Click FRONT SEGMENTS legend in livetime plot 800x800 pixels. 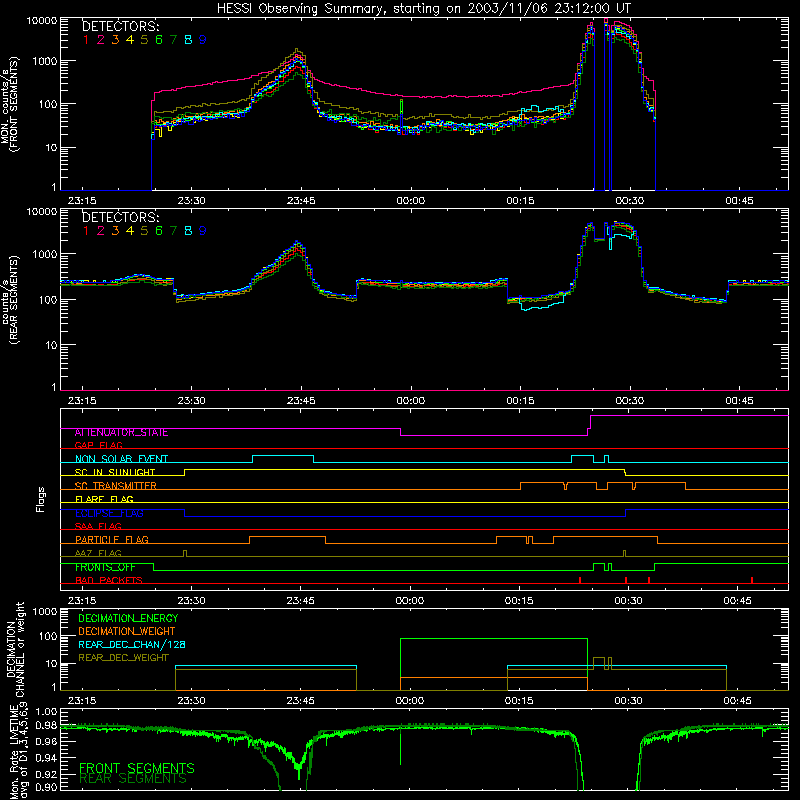tap(137, 768)
